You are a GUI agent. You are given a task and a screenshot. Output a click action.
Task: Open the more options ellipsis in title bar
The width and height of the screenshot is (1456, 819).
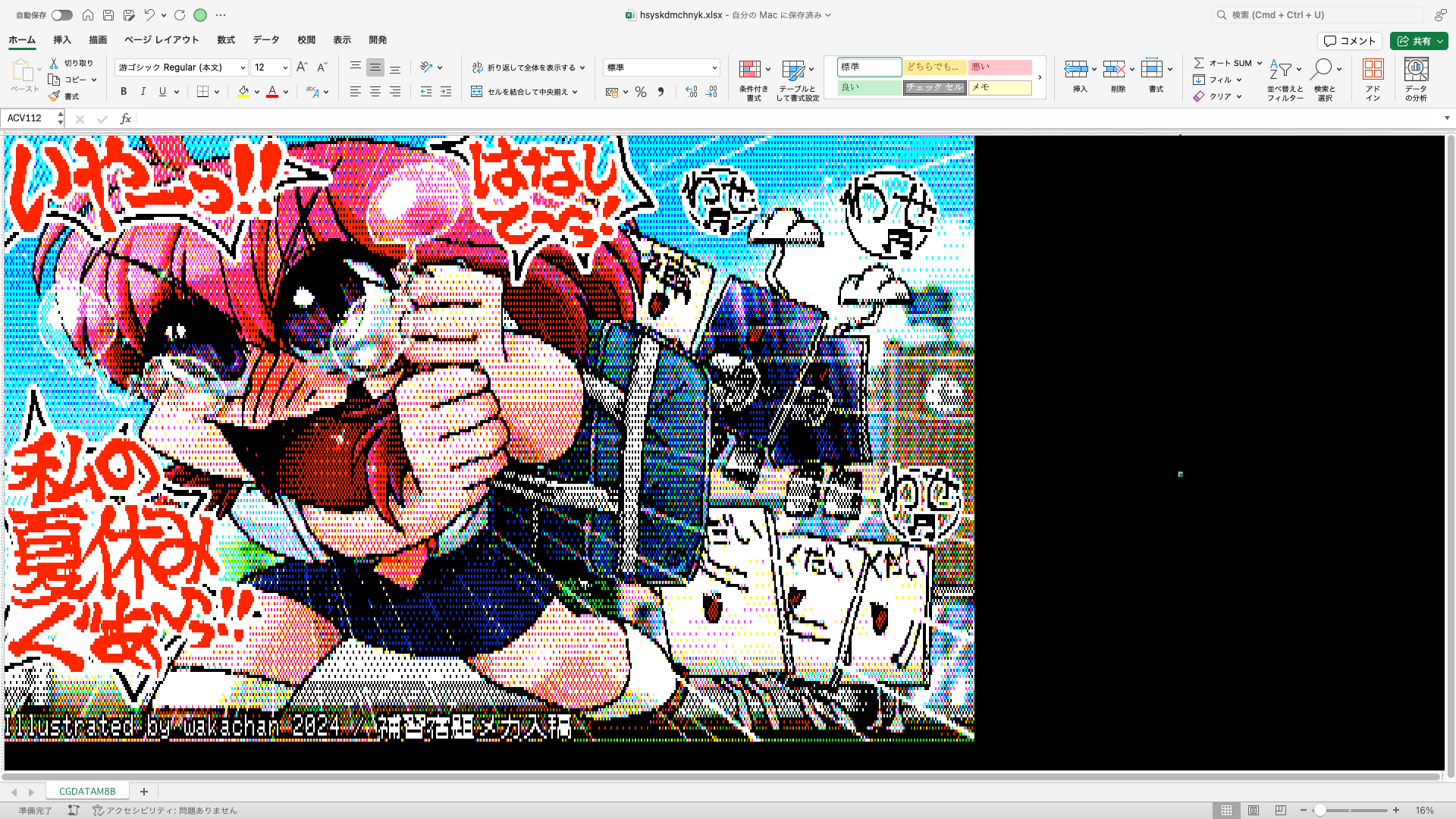pos(221,15)
